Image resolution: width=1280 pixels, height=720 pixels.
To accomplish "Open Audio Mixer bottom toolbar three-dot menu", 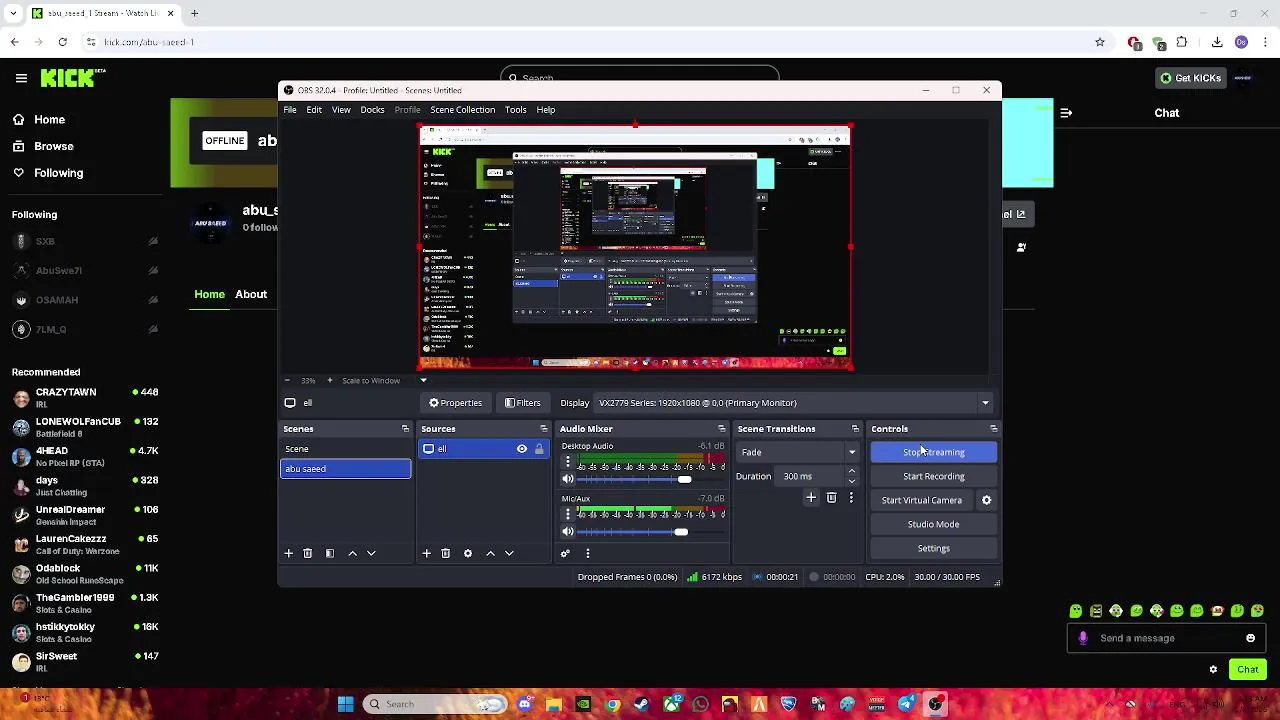I will 588,553.
